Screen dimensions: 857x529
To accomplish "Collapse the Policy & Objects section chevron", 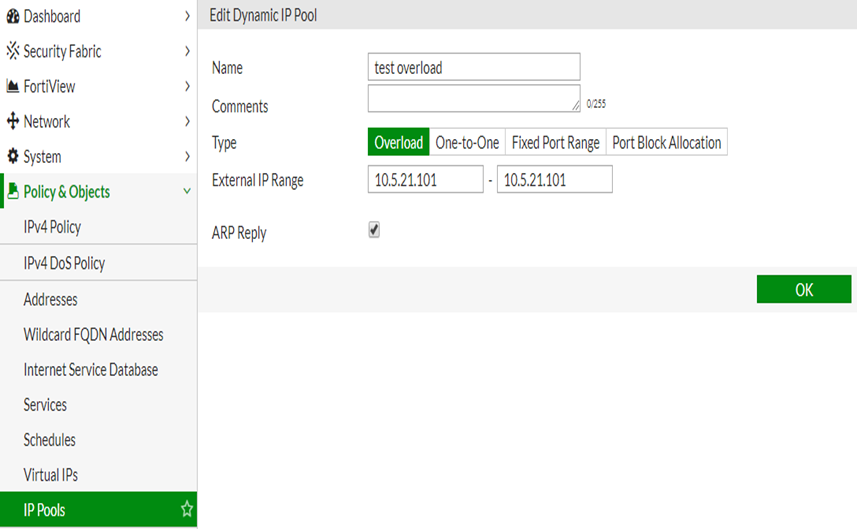I will [x=187, y=191].
